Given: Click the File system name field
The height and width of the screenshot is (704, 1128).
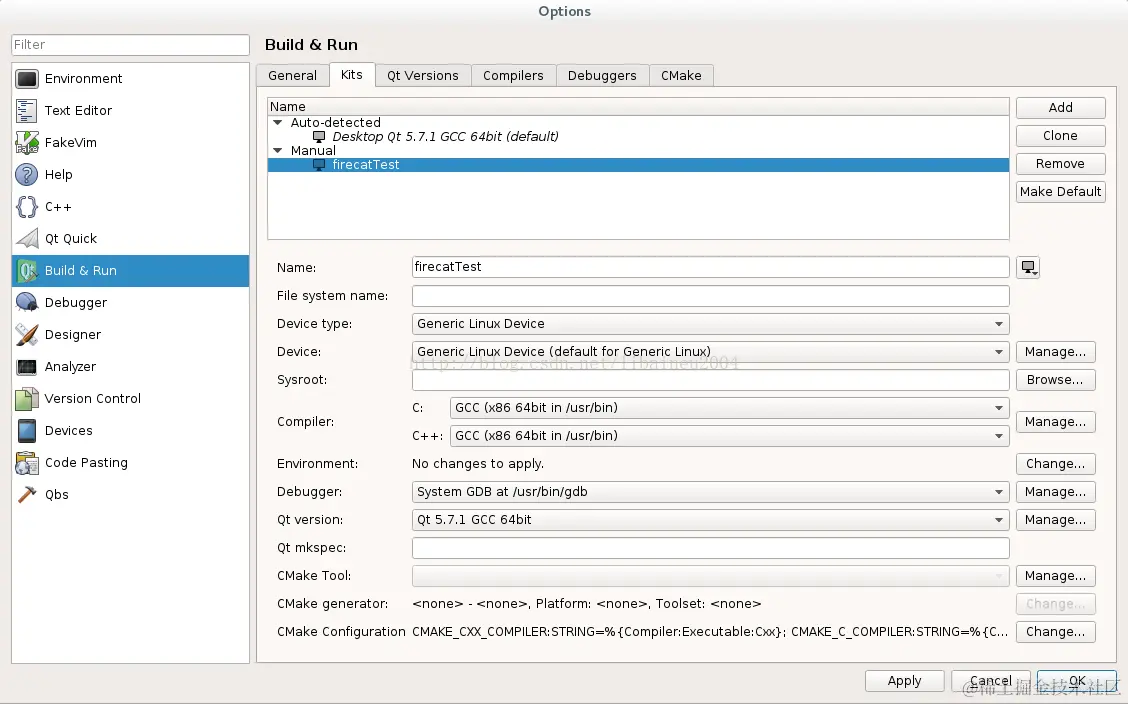Looking at the screenshot, I should pyautogui.click(x=711, y=296).
